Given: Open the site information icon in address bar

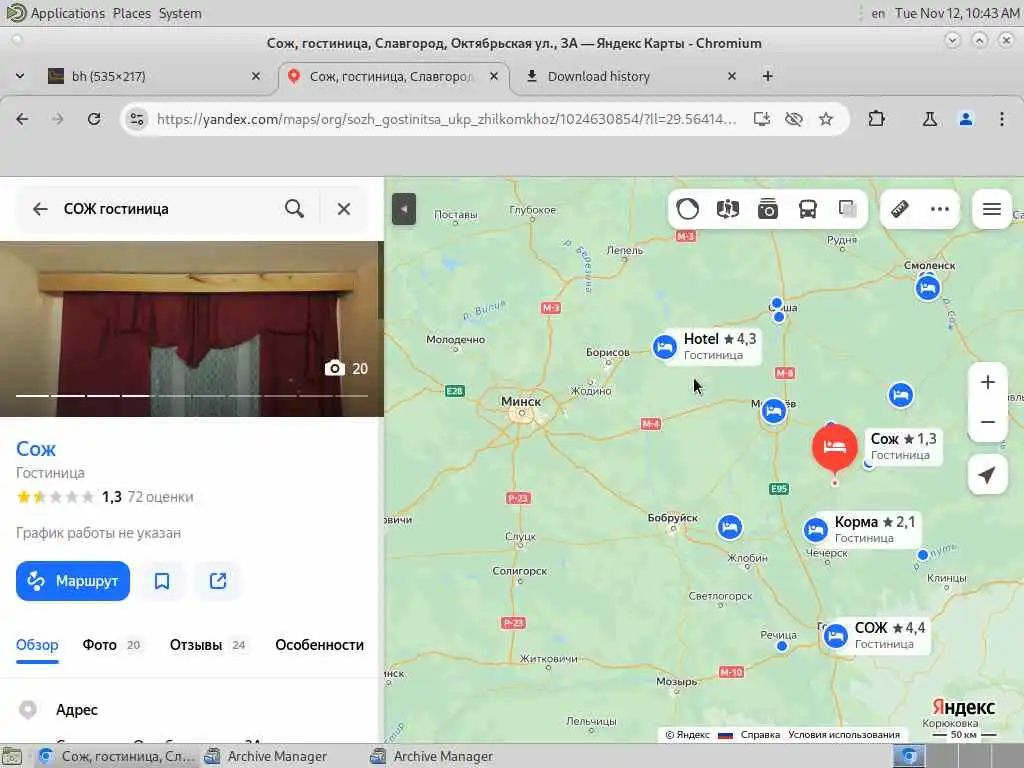Looking at the screenshot, I should point(136,119).
